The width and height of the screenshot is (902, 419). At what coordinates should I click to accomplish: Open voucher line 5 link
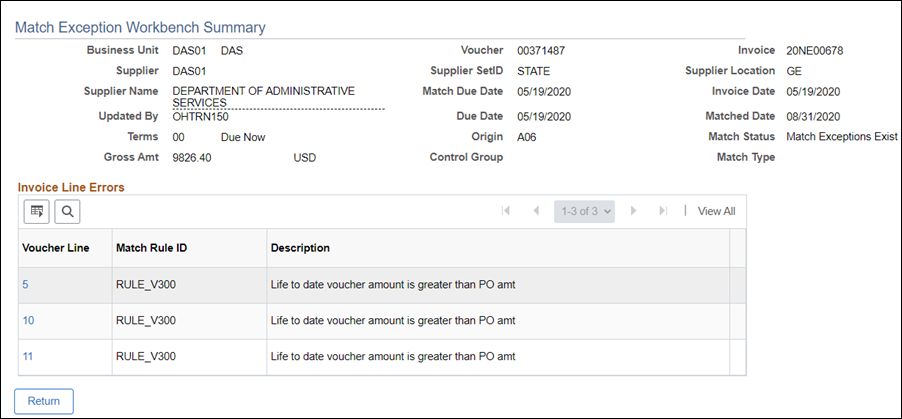[x=25, y=284]
